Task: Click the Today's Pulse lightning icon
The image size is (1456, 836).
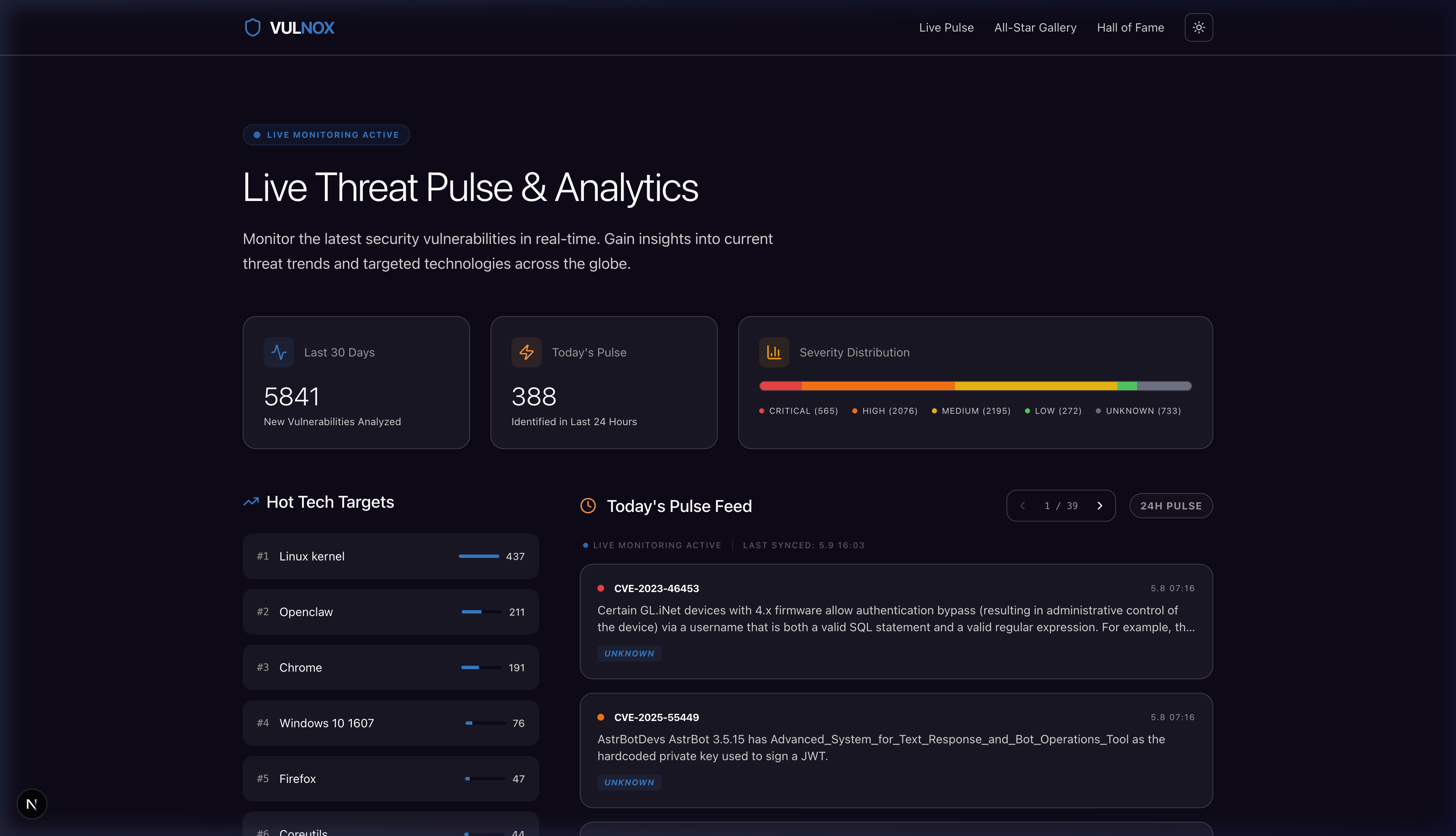Action: coord(526,352)
